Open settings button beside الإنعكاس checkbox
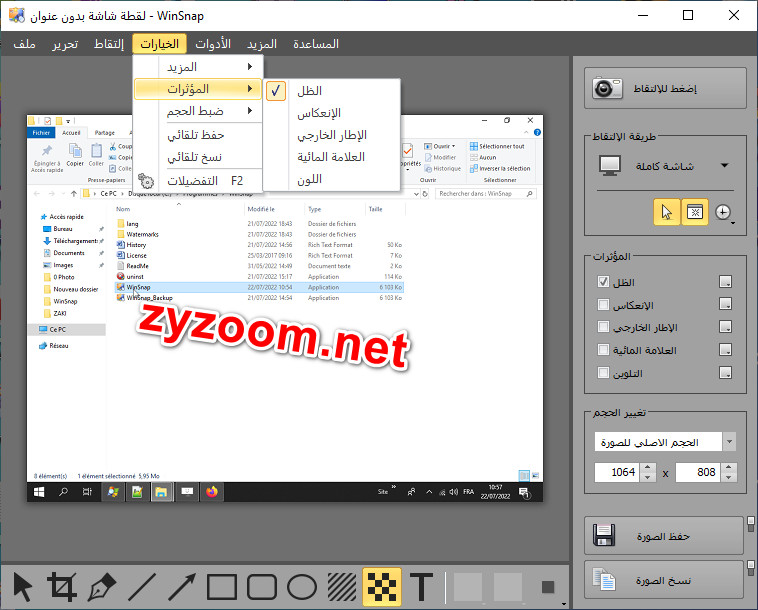This screenshot has width=758, height=610. (725, 304)
